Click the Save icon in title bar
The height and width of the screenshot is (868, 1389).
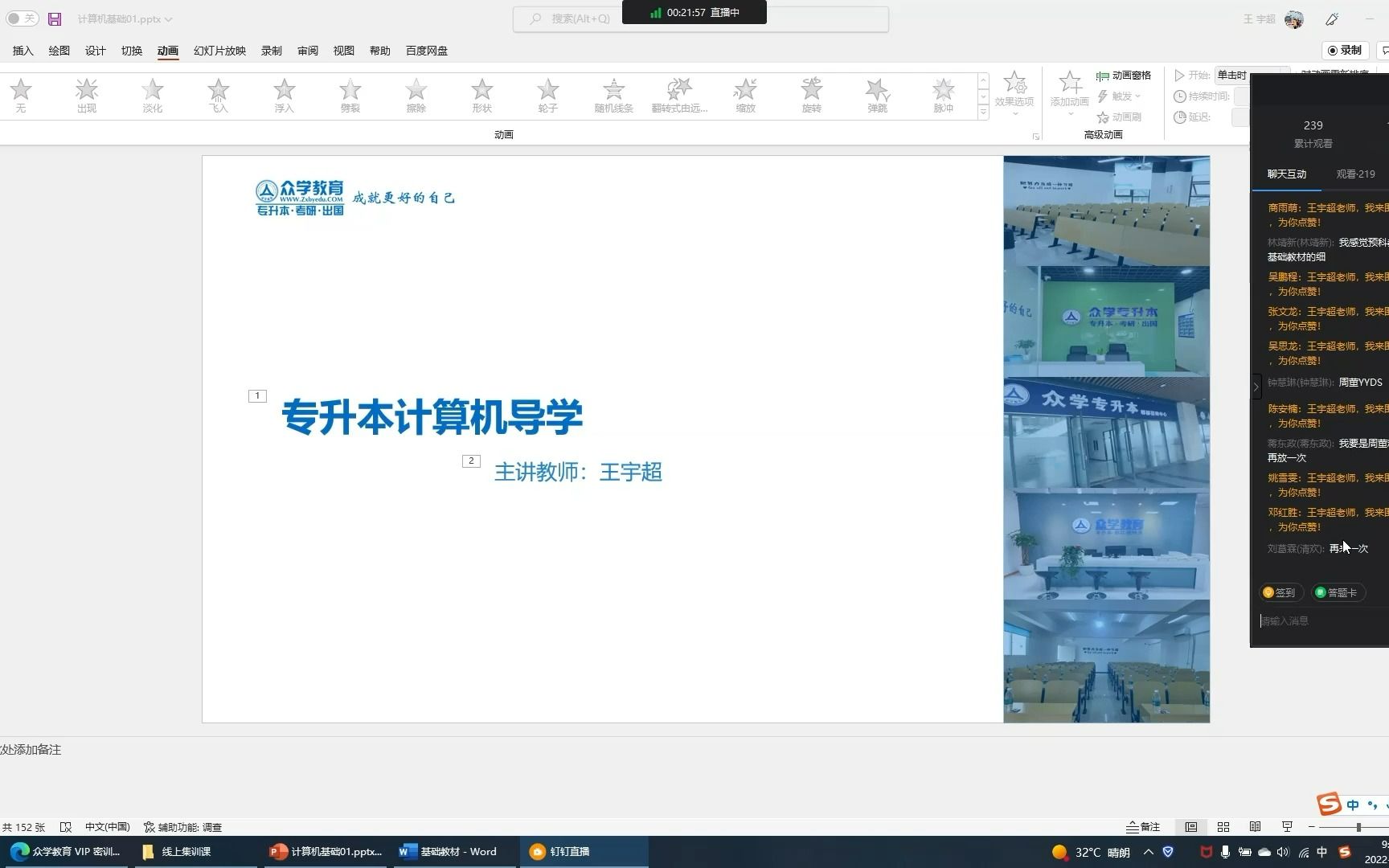(54, 18)
